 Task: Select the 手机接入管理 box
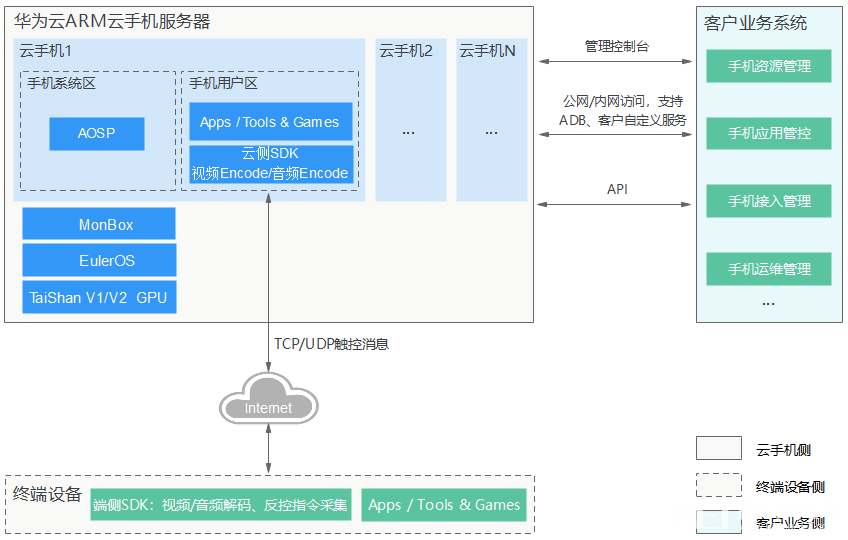(768, 201)
